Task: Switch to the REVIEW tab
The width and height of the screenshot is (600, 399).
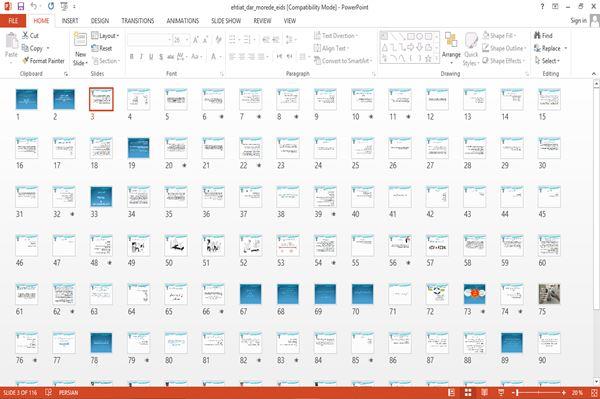Action: click(262, 21)
